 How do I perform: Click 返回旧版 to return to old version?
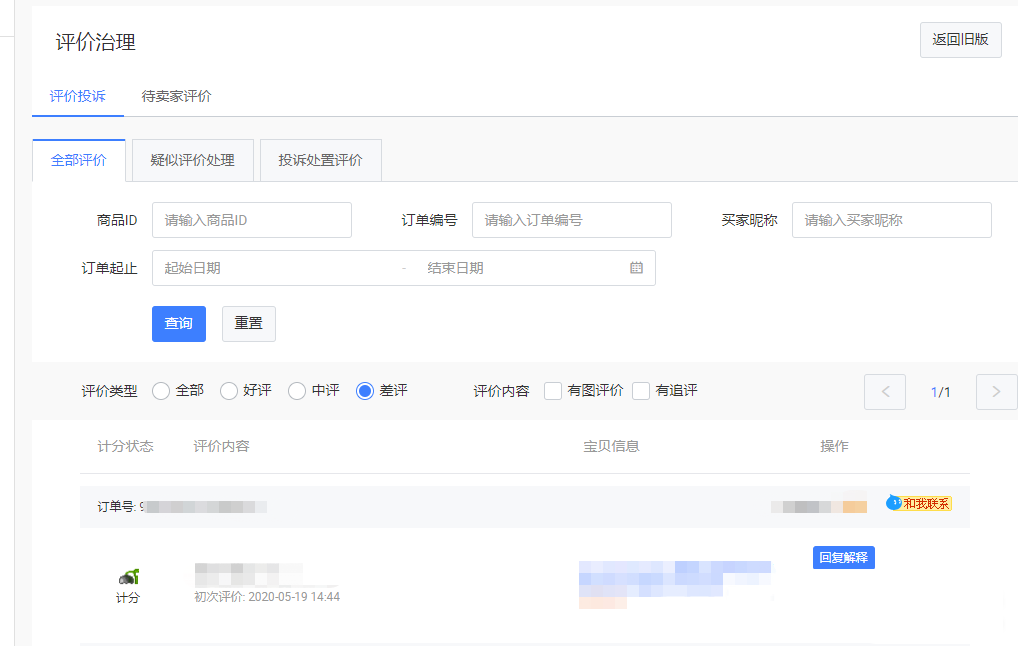tap(960, 39)
